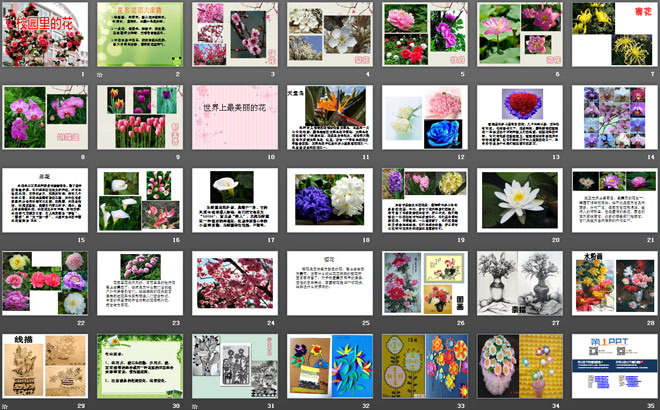
Task: Select slide 25 text-only slide 樱花
Action: [330, 283]
